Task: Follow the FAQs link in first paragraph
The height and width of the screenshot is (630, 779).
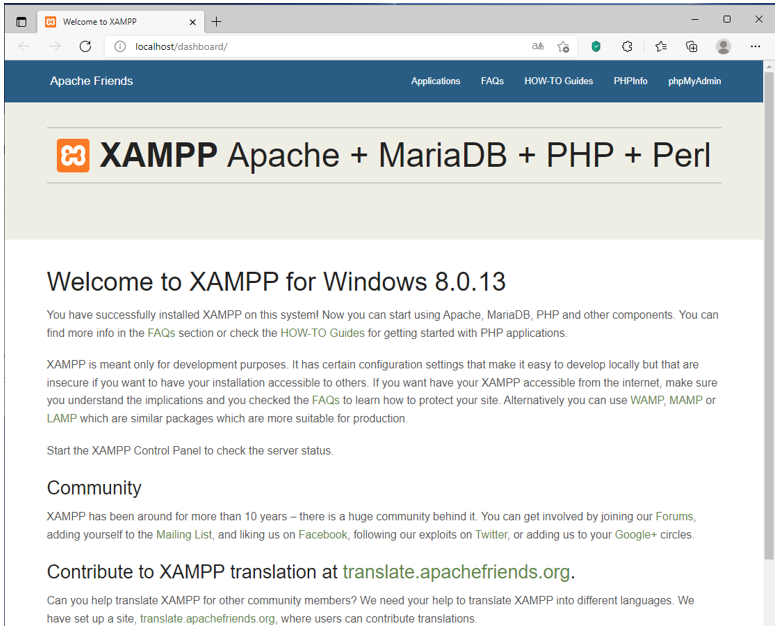Action: 161,333
